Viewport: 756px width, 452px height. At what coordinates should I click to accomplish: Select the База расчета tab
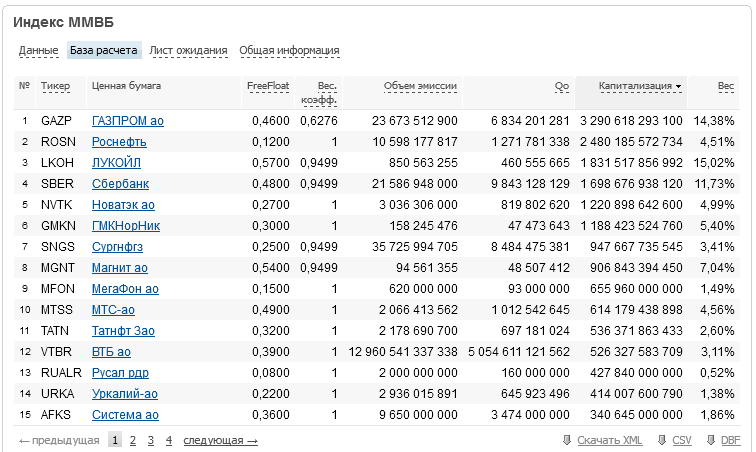tap(104, 50)
